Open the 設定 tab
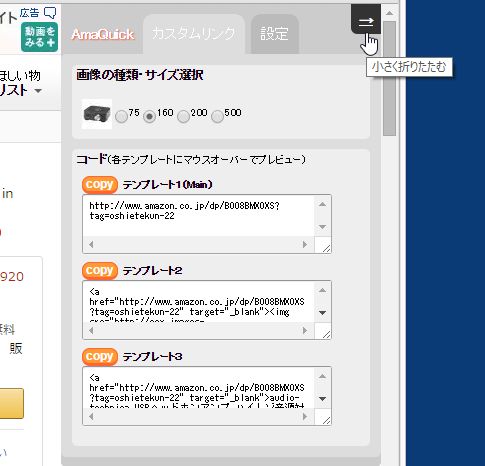The image size is (485, 466). pyautogui.click(x=274, y=34)
